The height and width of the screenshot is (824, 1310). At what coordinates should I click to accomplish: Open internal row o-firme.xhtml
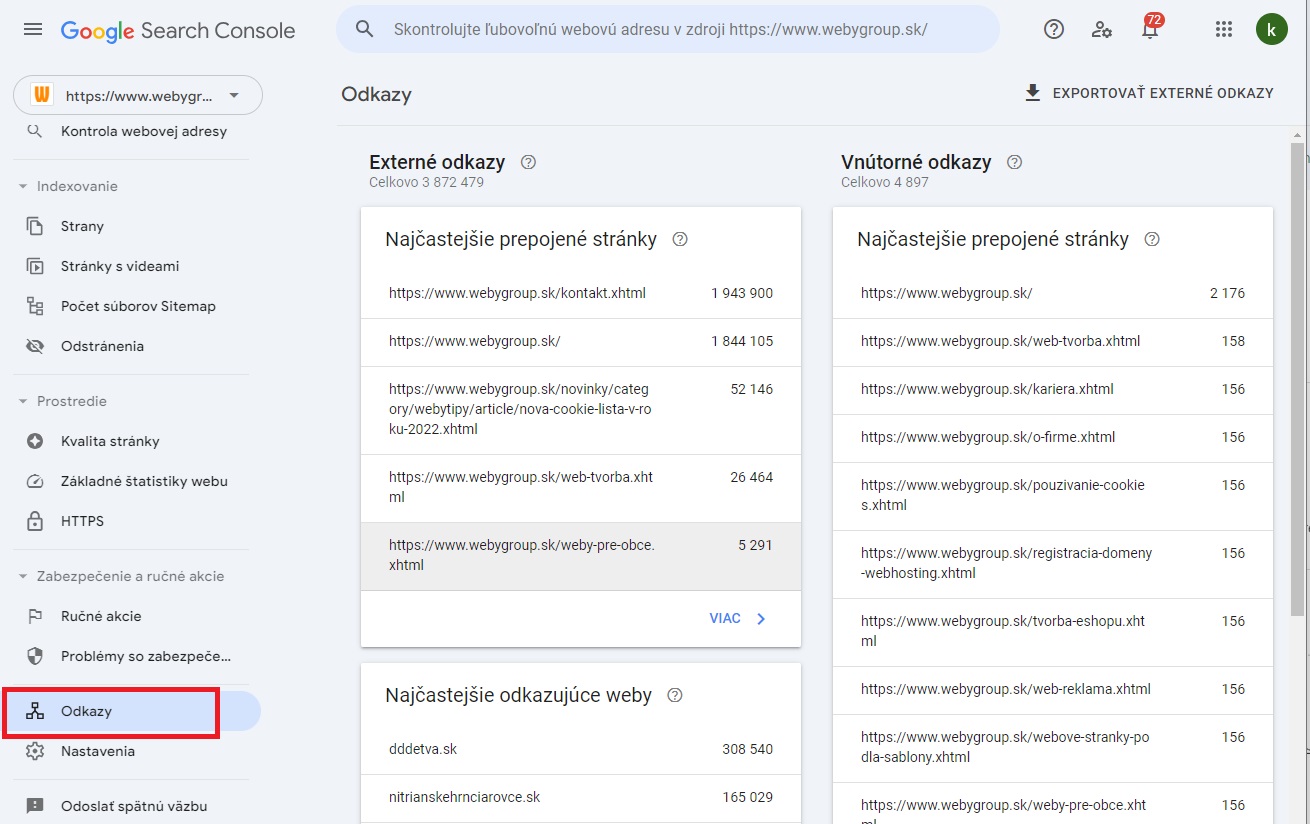[x=1053, y=438]
